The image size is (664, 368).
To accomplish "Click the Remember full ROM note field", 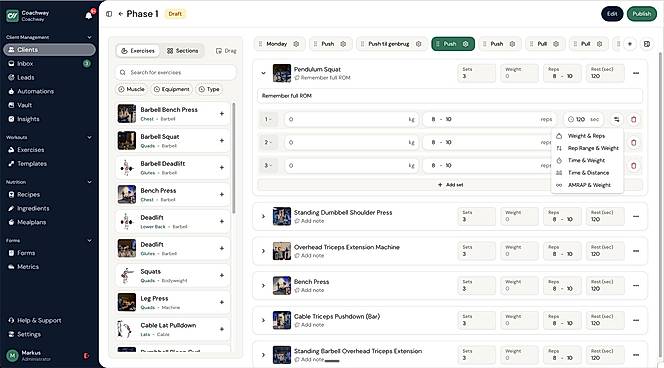I will coord(450,96).
